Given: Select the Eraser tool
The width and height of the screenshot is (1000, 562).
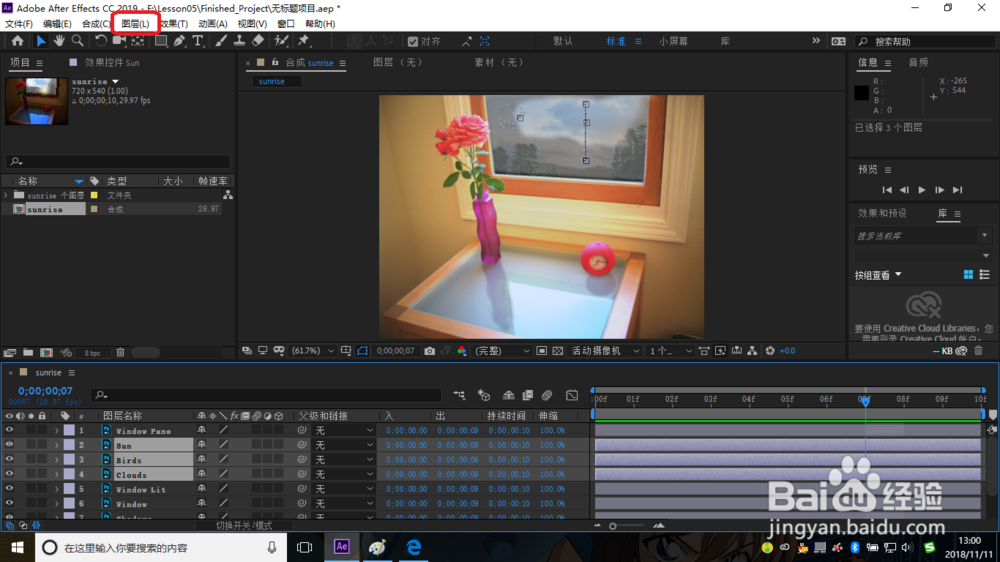Looking at the screenshot, I should [258, 41].
